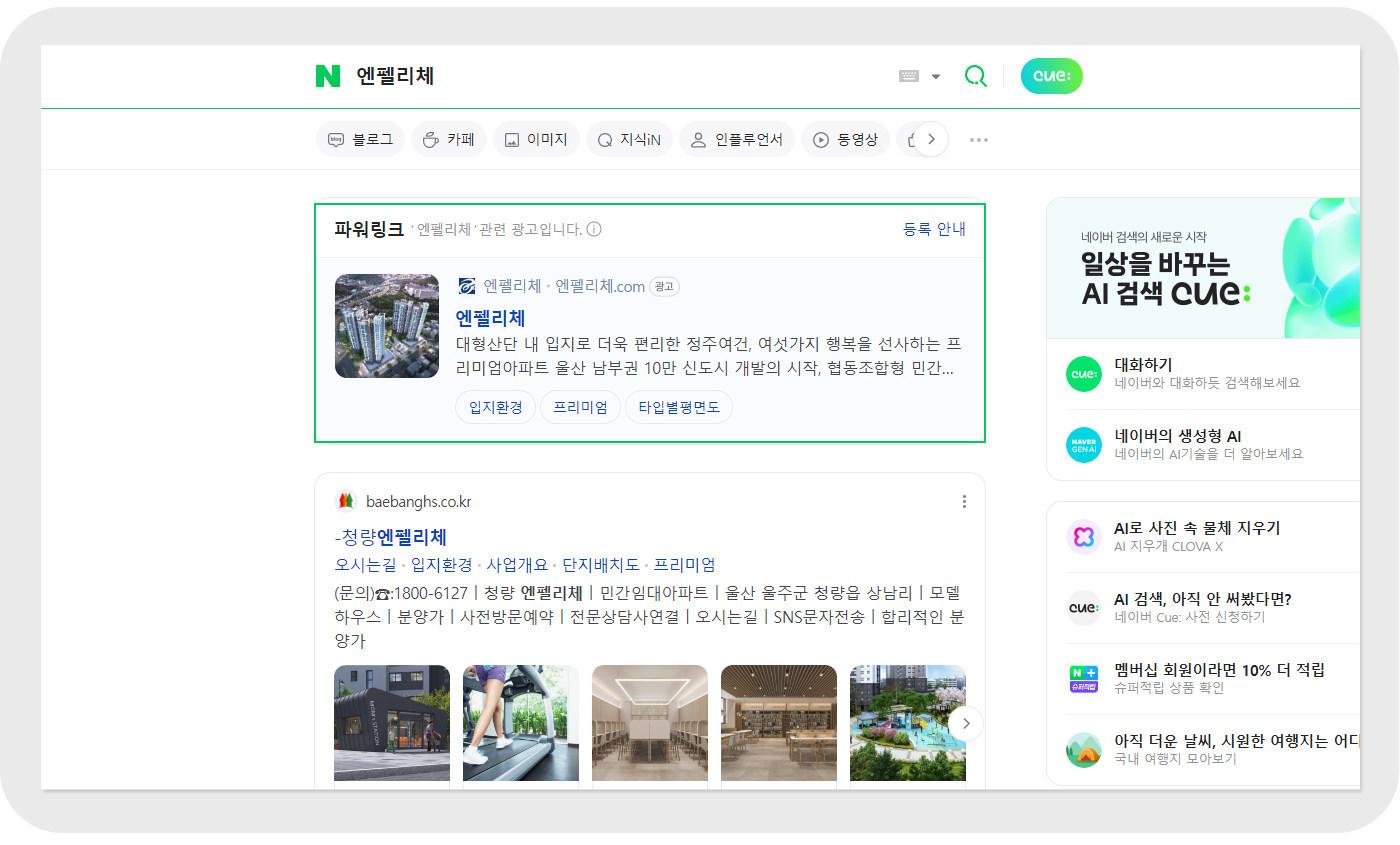Open AI 검색, 아직 안 써봤다면? link

pos(1203,599)
